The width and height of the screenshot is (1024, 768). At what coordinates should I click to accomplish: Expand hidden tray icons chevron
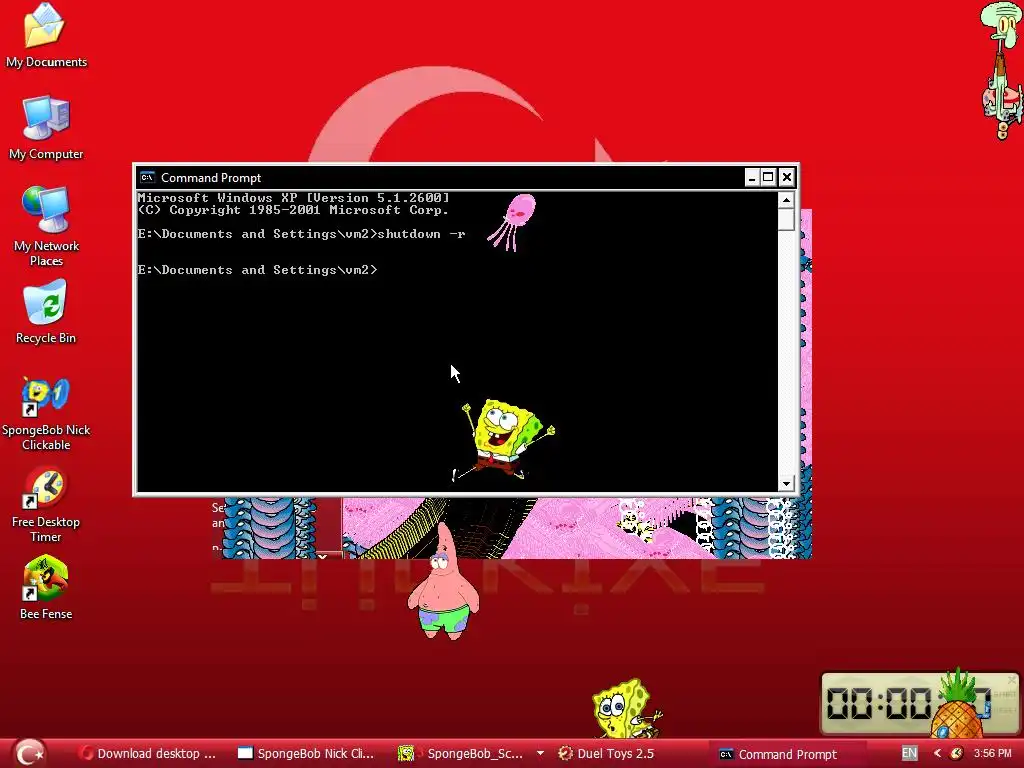[937, 753]
